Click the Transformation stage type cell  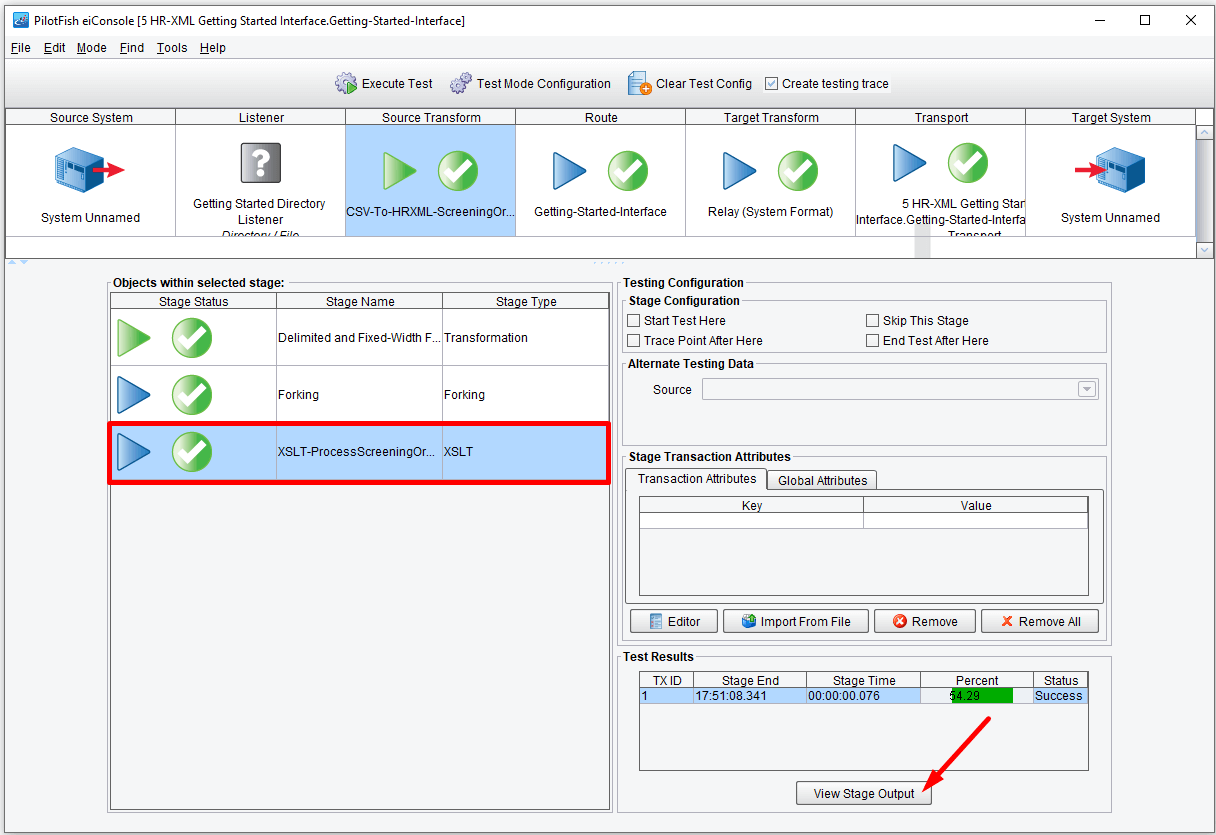point(526,338)
